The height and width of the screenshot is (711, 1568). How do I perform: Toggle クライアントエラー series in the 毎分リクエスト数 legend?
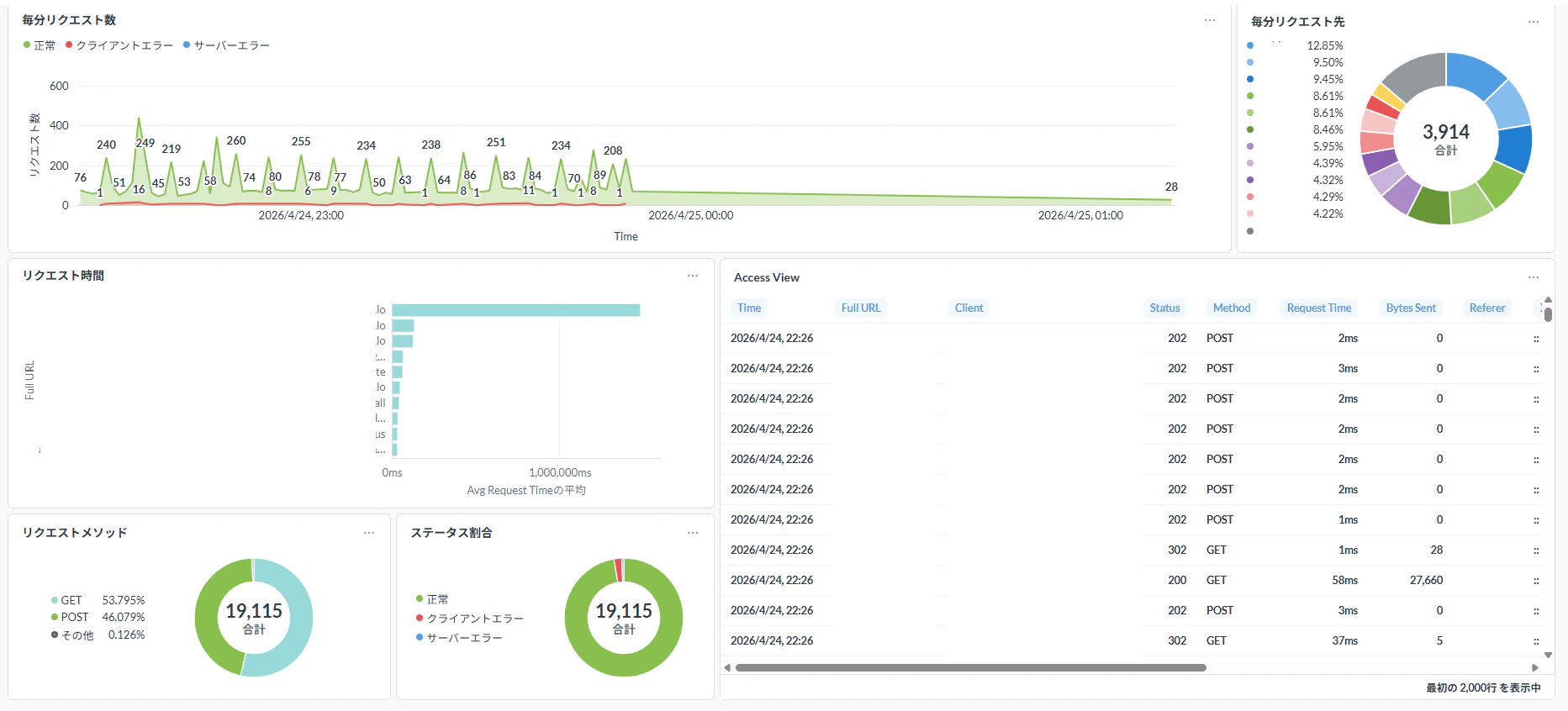[x=119, y=45]
